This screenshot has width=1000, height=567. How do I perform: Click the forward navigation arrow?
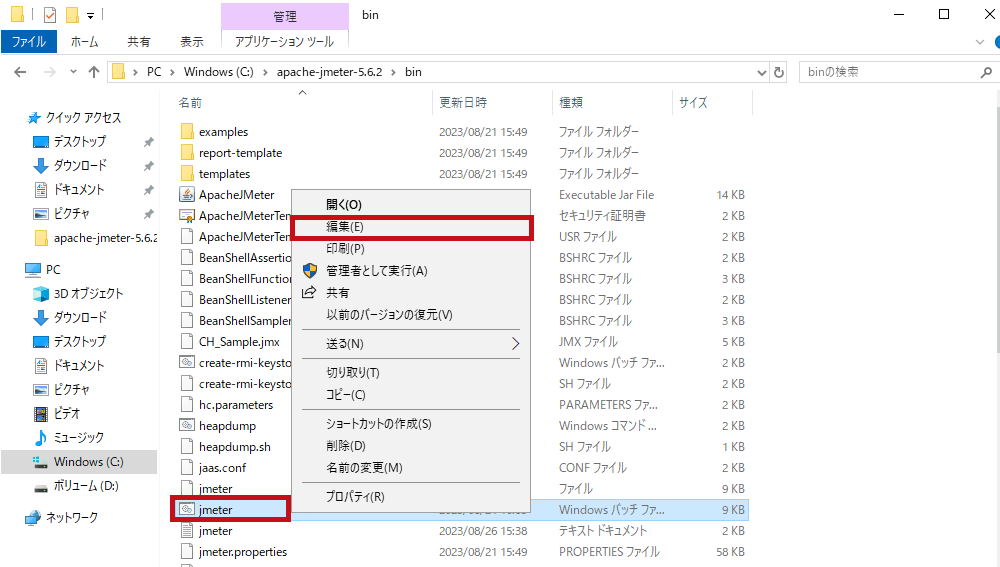point(50,72)
